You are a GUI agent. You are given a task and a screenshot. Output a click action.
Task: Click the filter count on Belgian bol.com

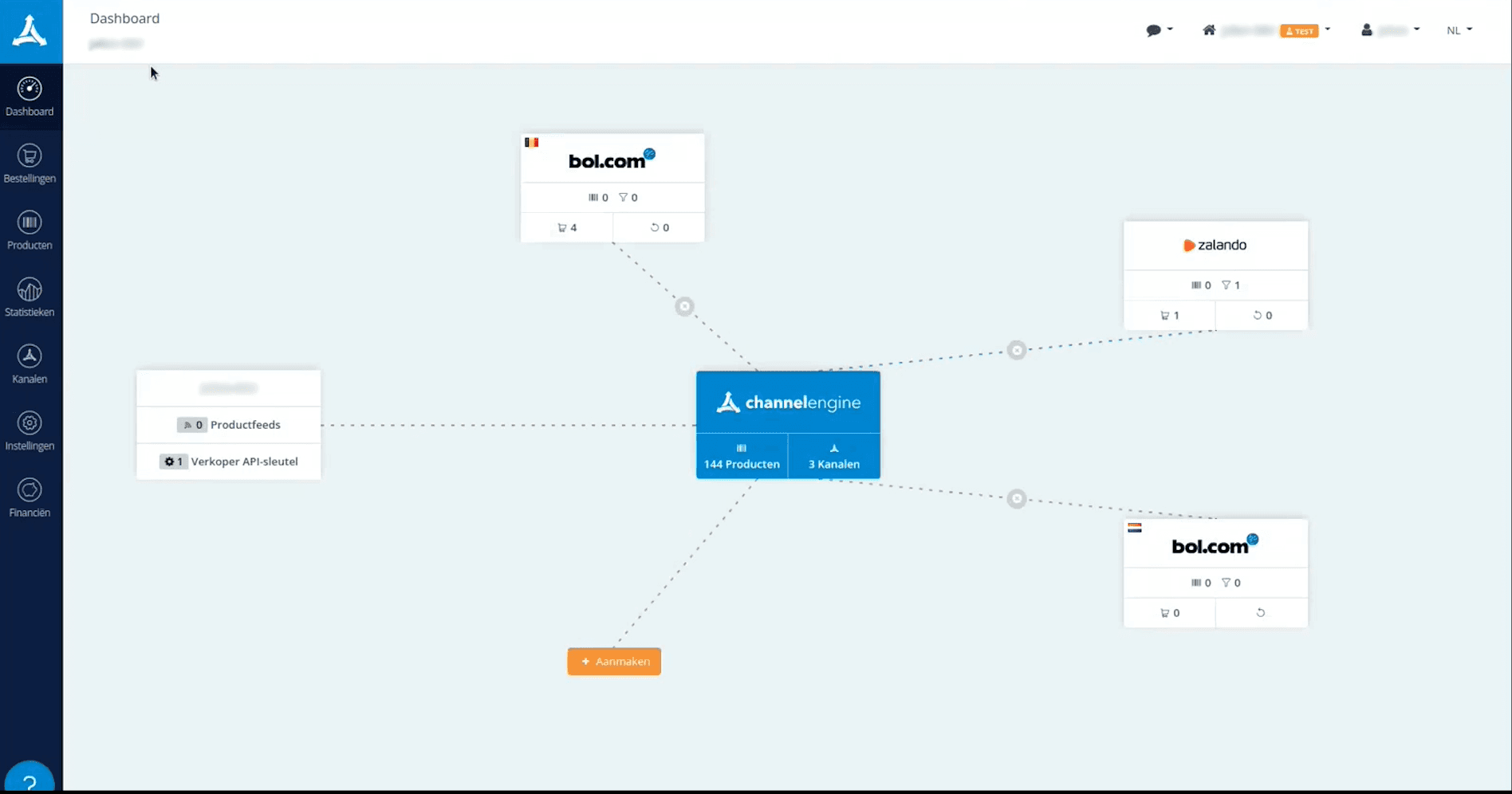point(628,198)
